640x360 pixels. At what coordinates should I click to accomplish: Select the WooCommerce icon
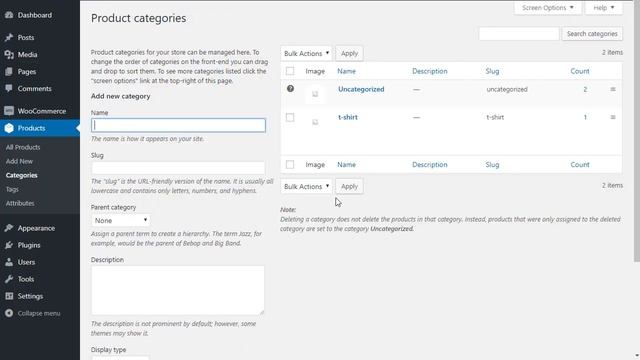[9, 111]
